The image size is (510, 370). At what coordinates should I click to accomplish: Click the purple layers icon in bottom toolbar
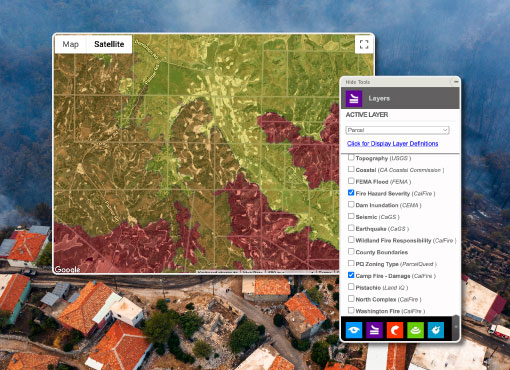point(374,330)
